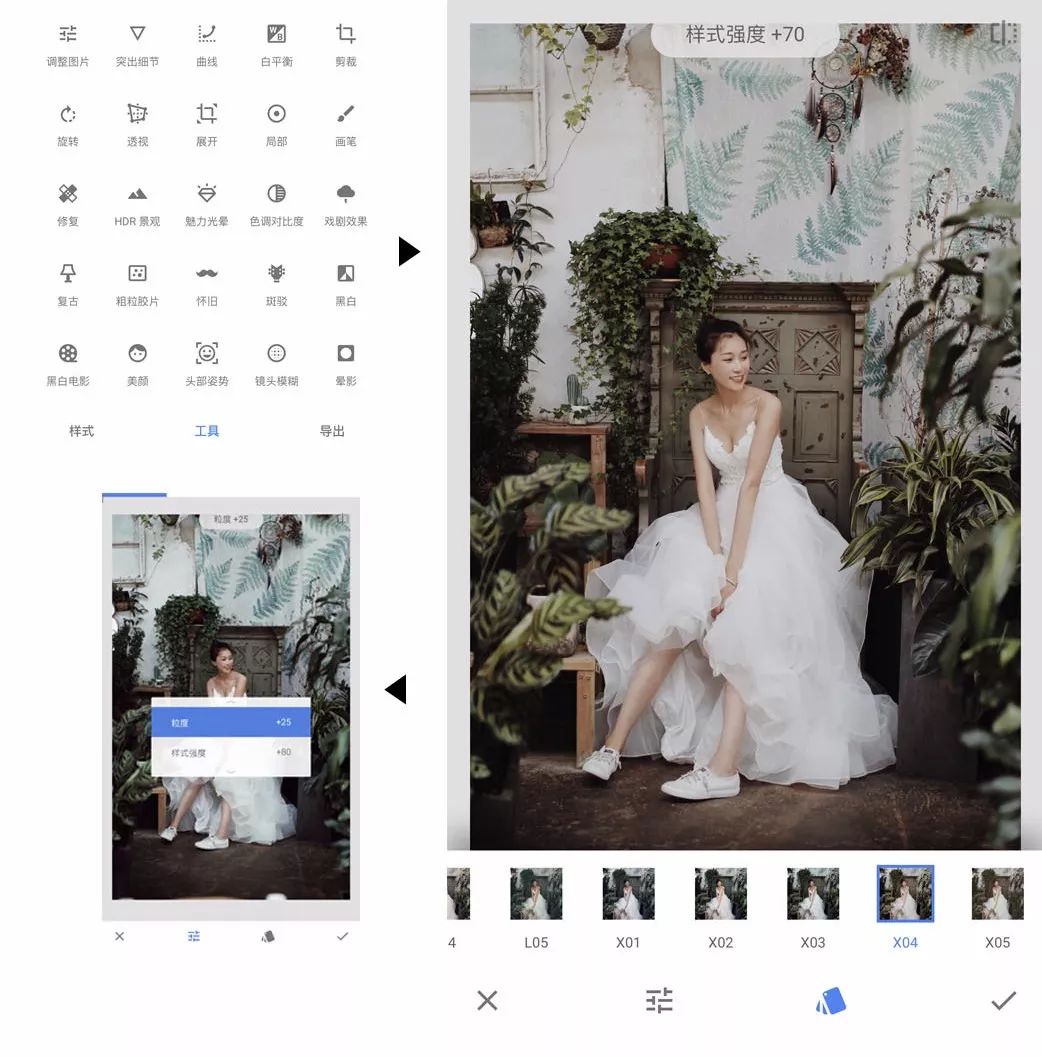The width and height of the screenshot is (1042, 1057).
Task: Cancel with large X at bottom
Action: 487,1000
